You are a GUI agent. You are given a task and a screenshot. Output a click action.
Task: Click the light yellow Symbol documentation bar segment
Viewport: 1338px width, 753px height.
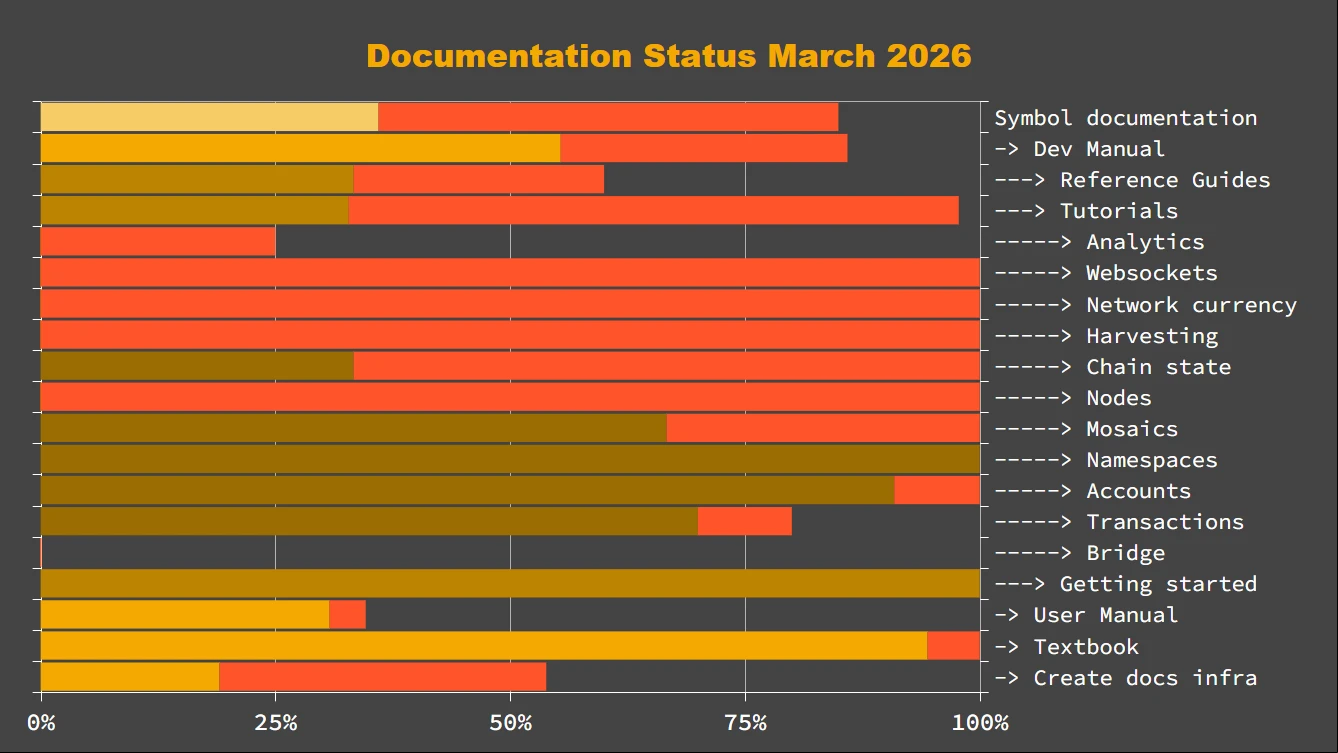tap(209, 117)
